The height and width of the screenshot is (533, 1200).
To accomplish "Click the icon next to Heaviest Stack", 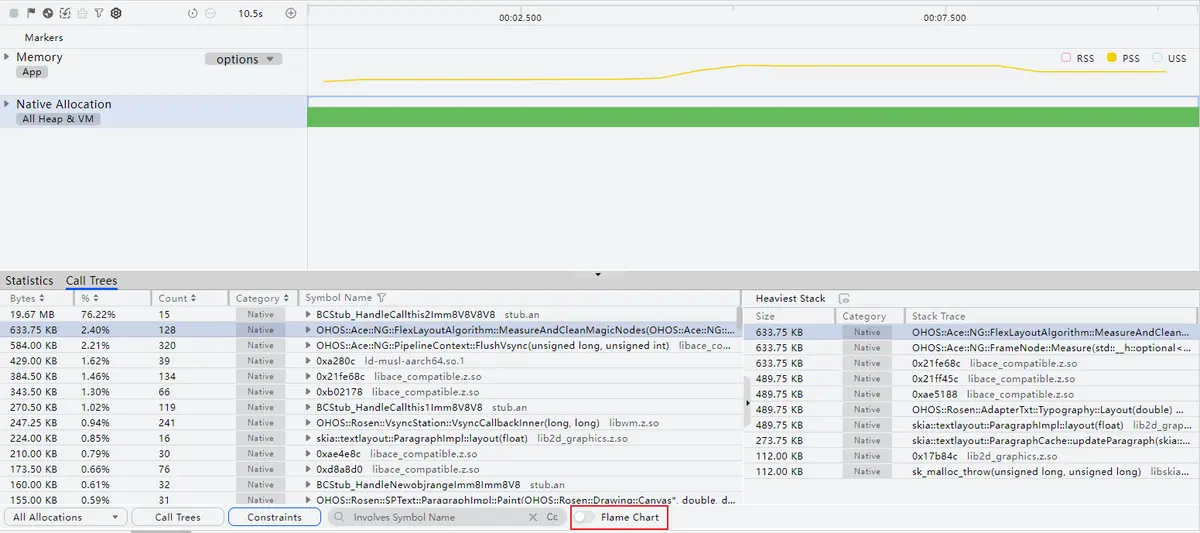I will (x=844, y=298).
